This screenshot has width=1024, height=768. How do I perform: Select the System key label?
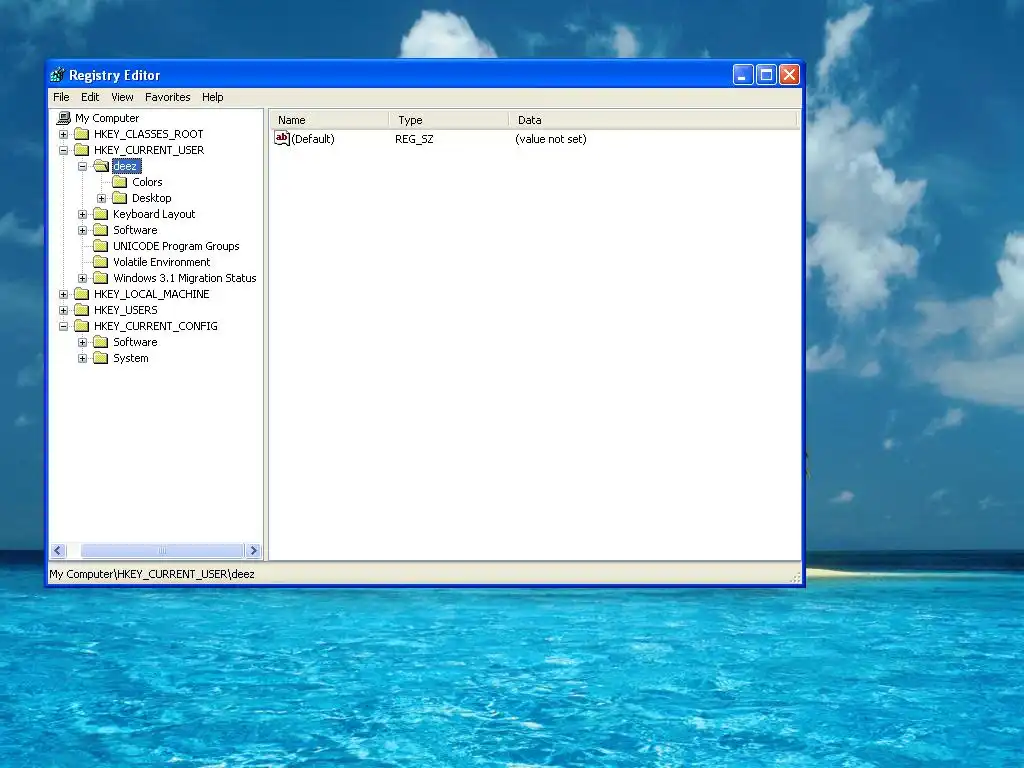[x=131, y=358]
